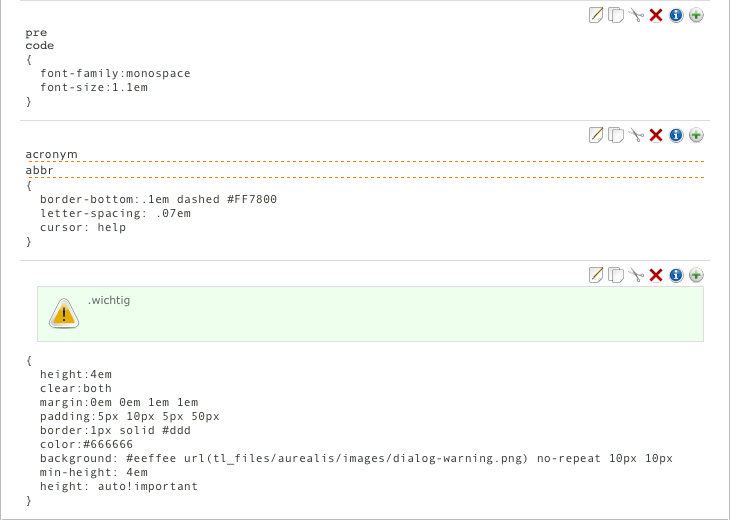Copy the pre code style definition
The height and width of the screenshot is (520, 730).
(x=616, y=15)
